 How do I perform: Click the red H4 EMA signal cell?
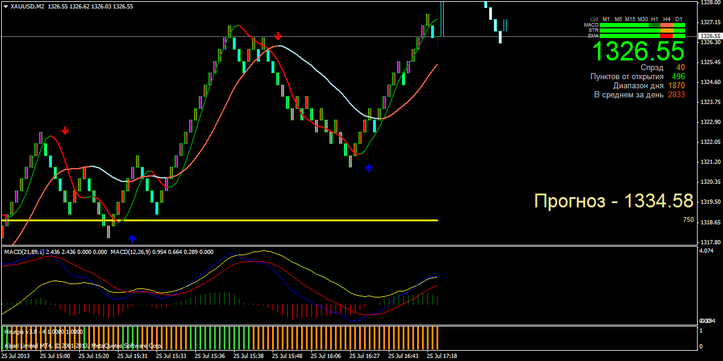[x=666, y=36]
